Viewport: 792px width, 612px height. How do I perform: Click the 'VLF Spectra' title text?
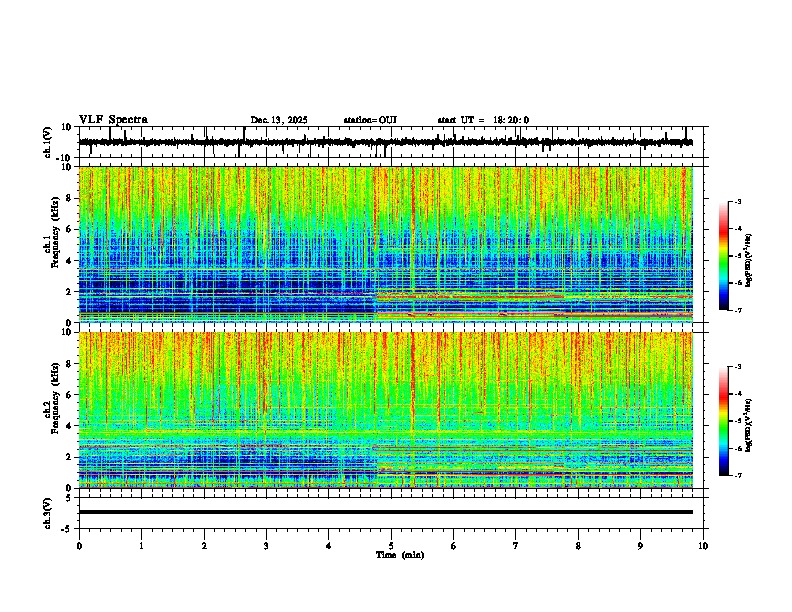tap(113, 120)
